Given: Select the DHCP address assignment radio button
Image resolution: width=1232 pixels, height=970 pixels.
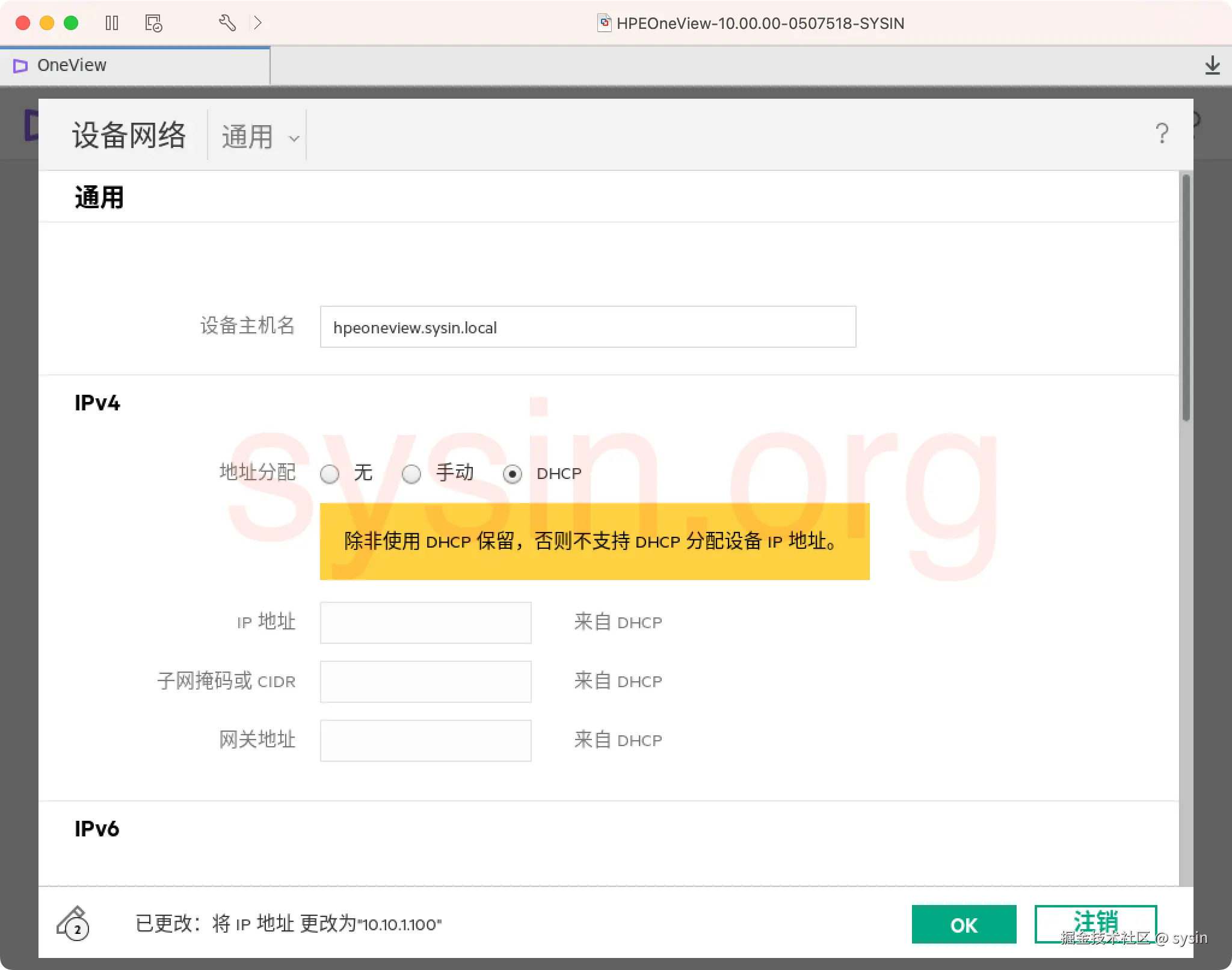Looking at the screenshot, I should pyautogui.click(x=513, y=474).
